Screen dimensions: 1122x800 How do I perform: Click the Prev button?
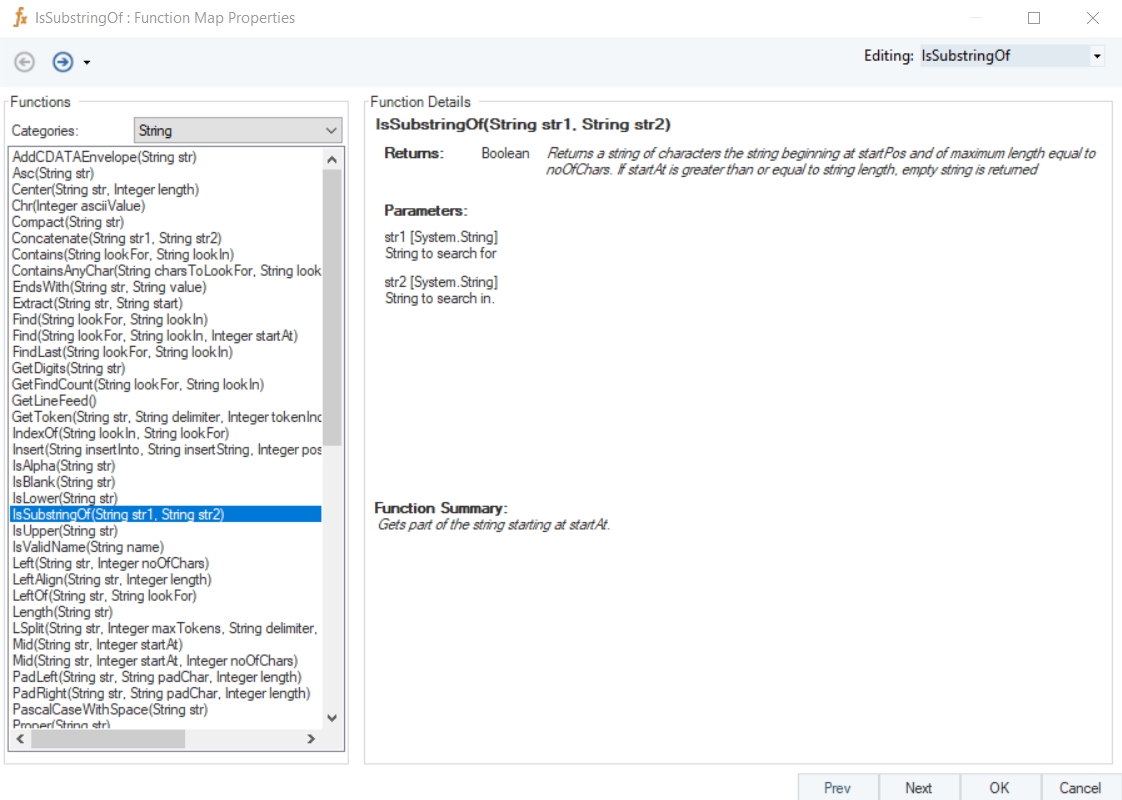pyautogui.click(x=837, y=787)
